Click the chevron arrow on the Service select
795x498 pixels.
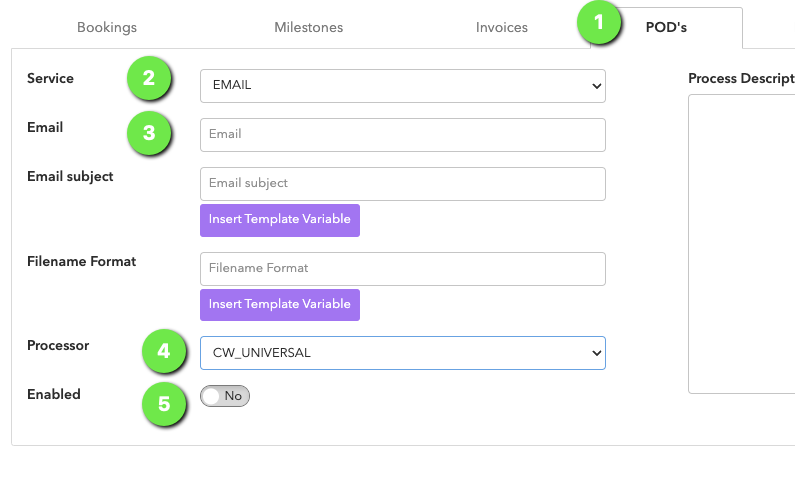click(597, 86)
